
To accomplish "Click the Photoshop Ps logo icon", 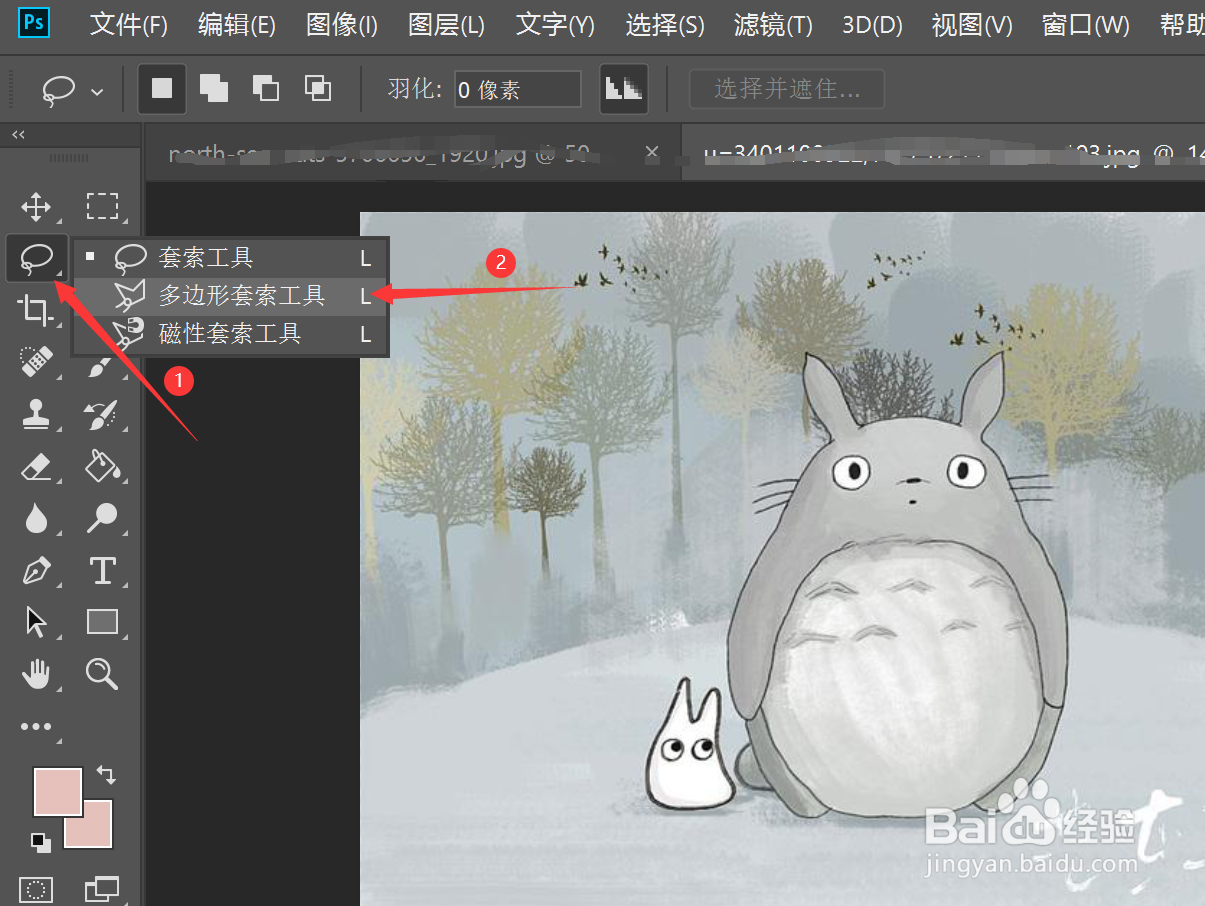I will click(x=33, y=23).
